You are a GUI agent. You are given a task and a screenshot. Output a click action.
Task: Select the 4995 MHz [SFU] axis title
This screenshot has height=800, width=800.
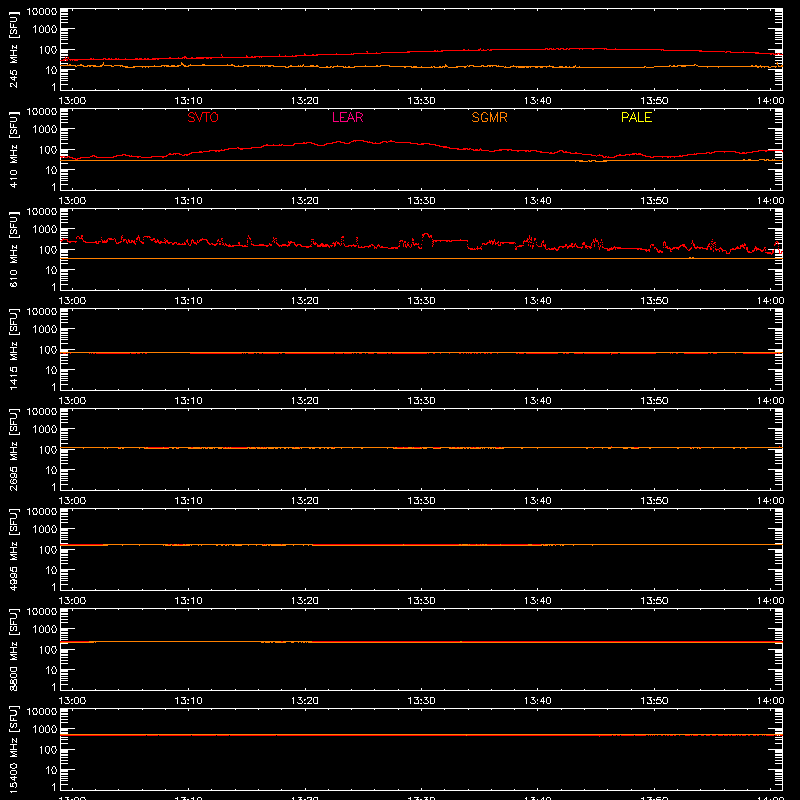click(13, 549)
